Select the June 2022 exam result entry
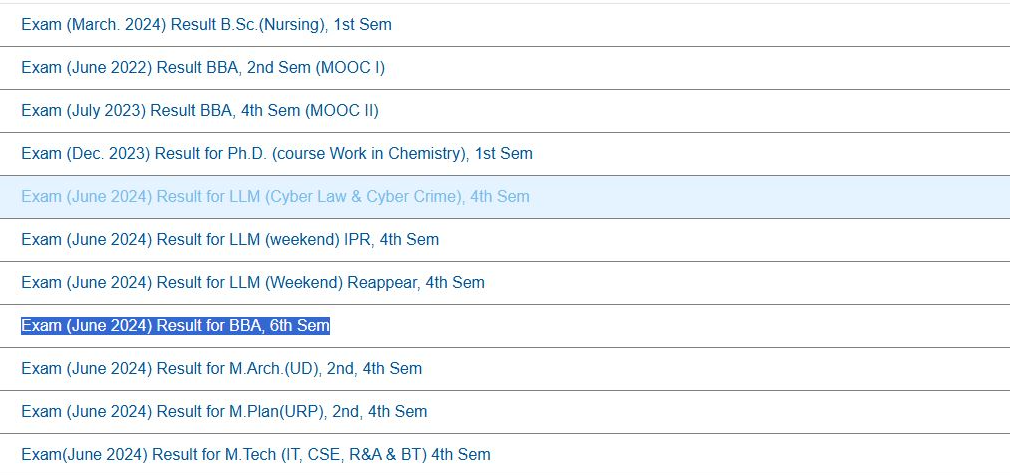Viewport: 1010px width, 476px height. [x=203, y=67]
